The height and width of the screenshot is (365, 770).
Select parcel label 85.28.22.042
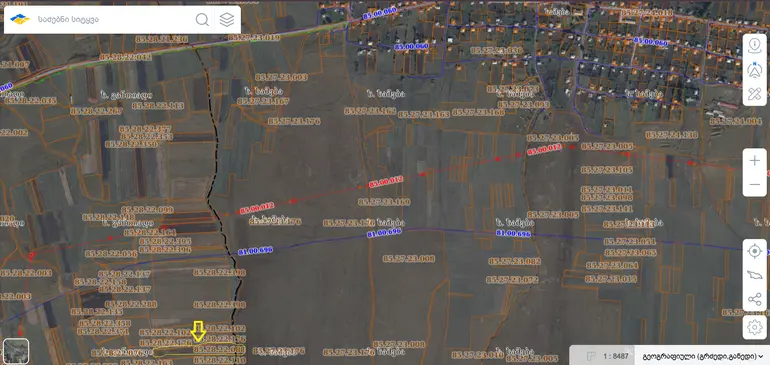coord(126,57)
